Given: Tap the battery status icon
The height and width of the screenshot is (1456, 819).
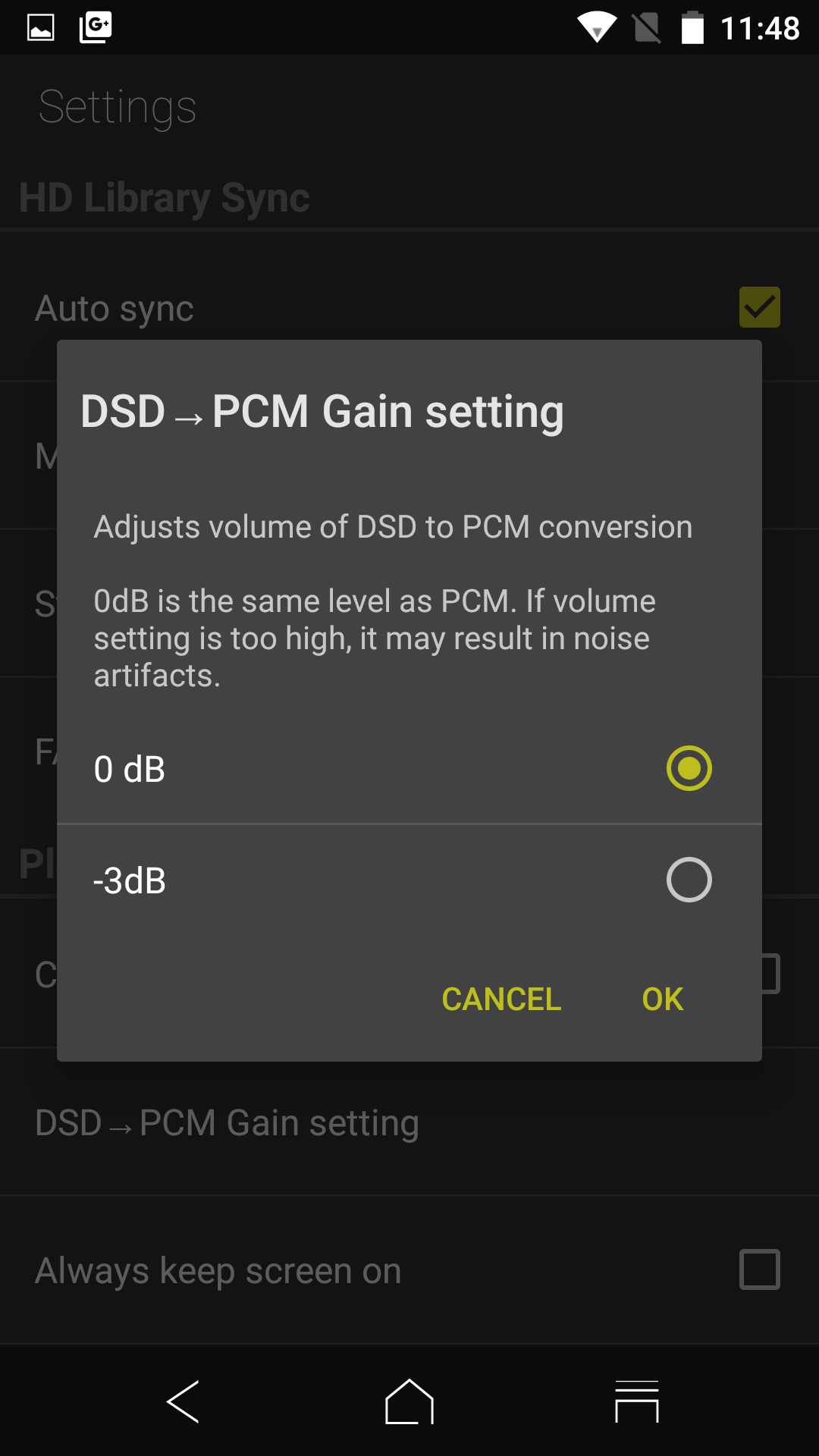Looking at the screenshot, I should [x=692, y=28].
